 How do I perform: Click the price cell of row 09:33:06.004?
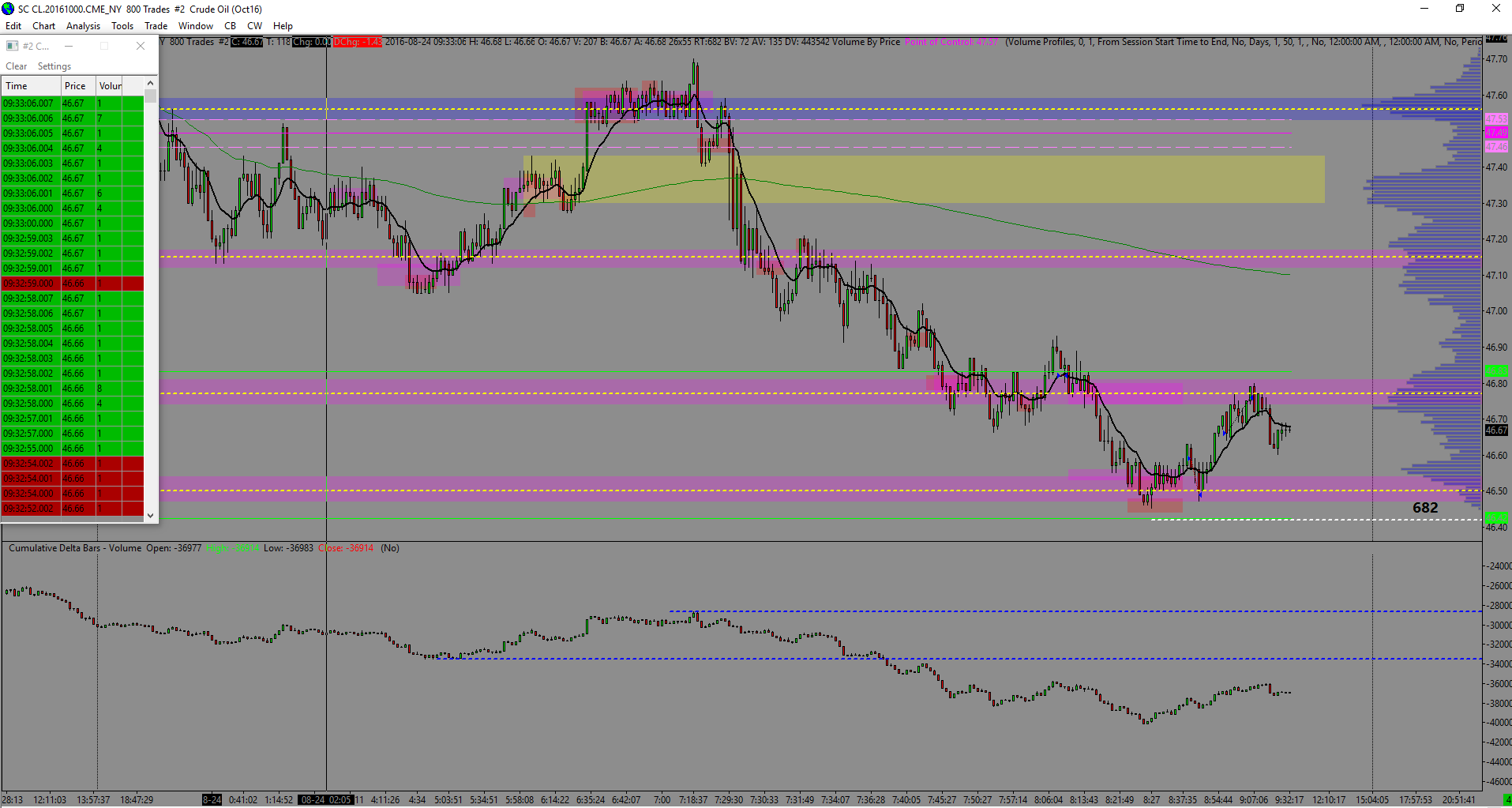(x=78, y=148)
